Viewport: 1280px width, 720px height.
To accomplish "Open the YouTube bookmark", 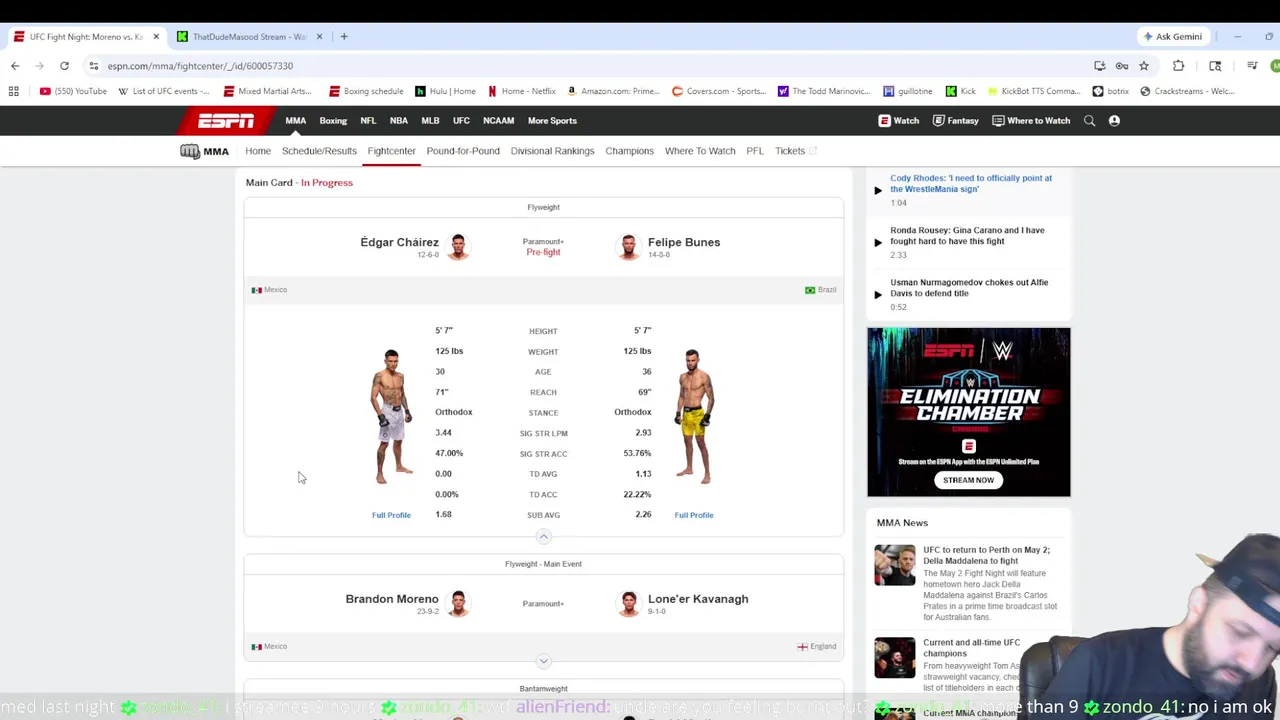I will point(73,91).
